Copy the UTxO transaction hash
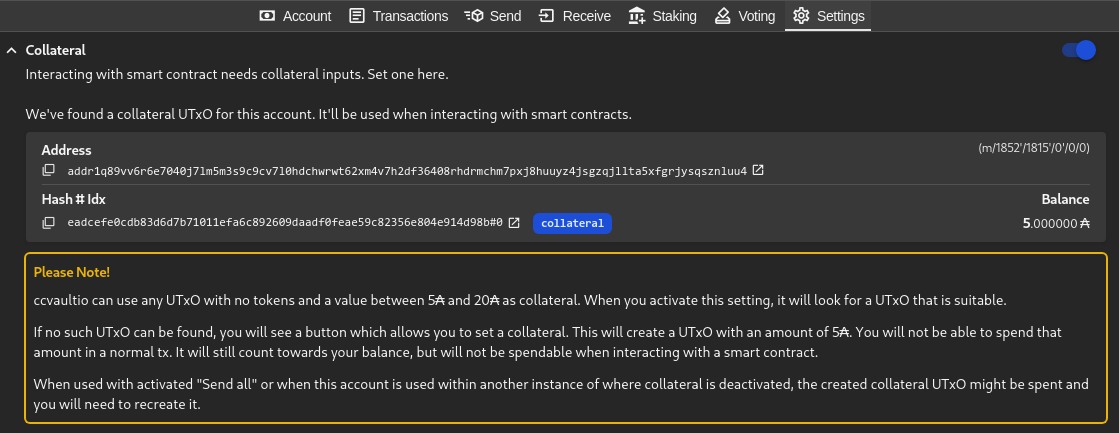 pos(48,223)
